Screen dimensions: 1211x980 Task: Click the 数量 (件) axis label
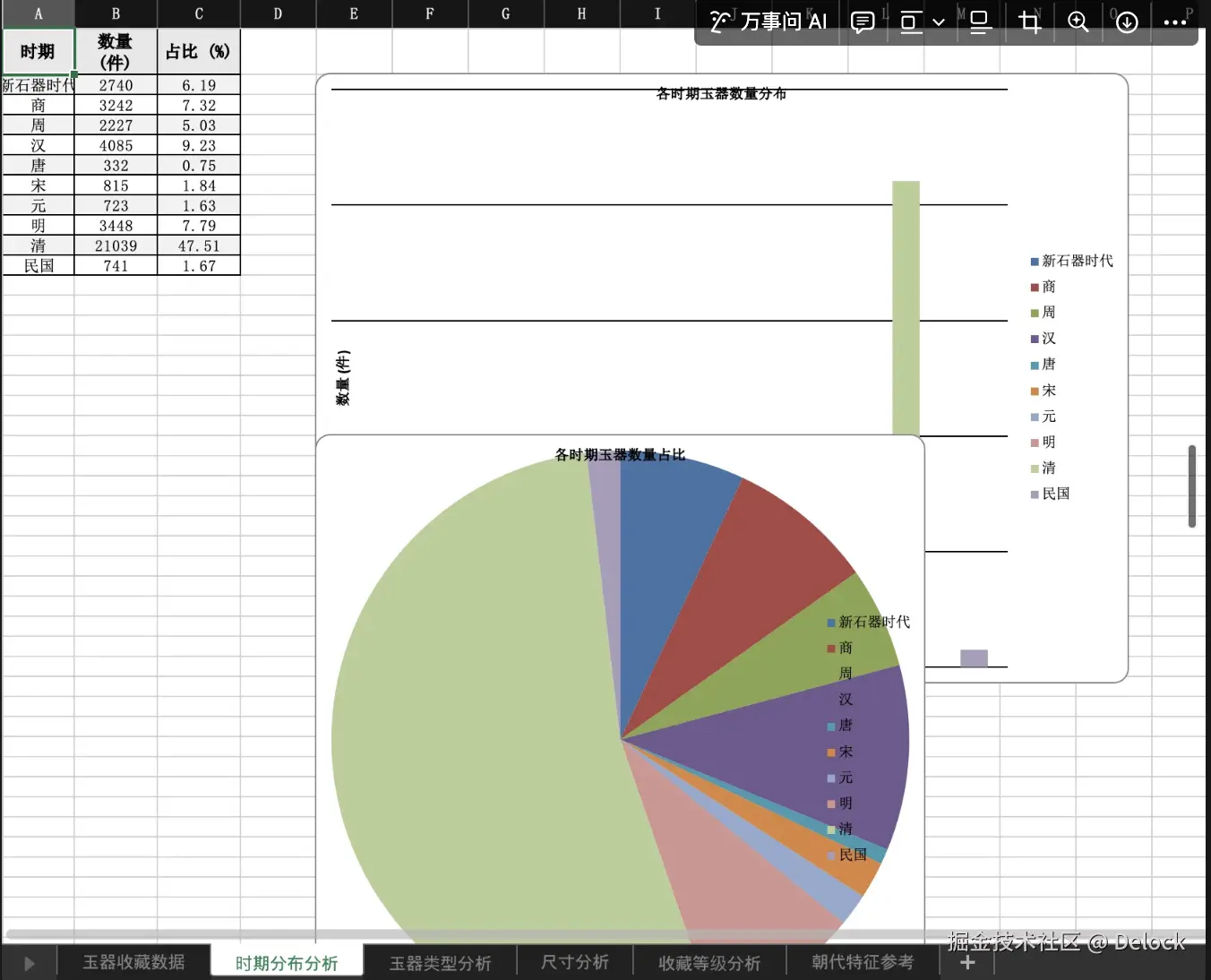coord(343,378)
